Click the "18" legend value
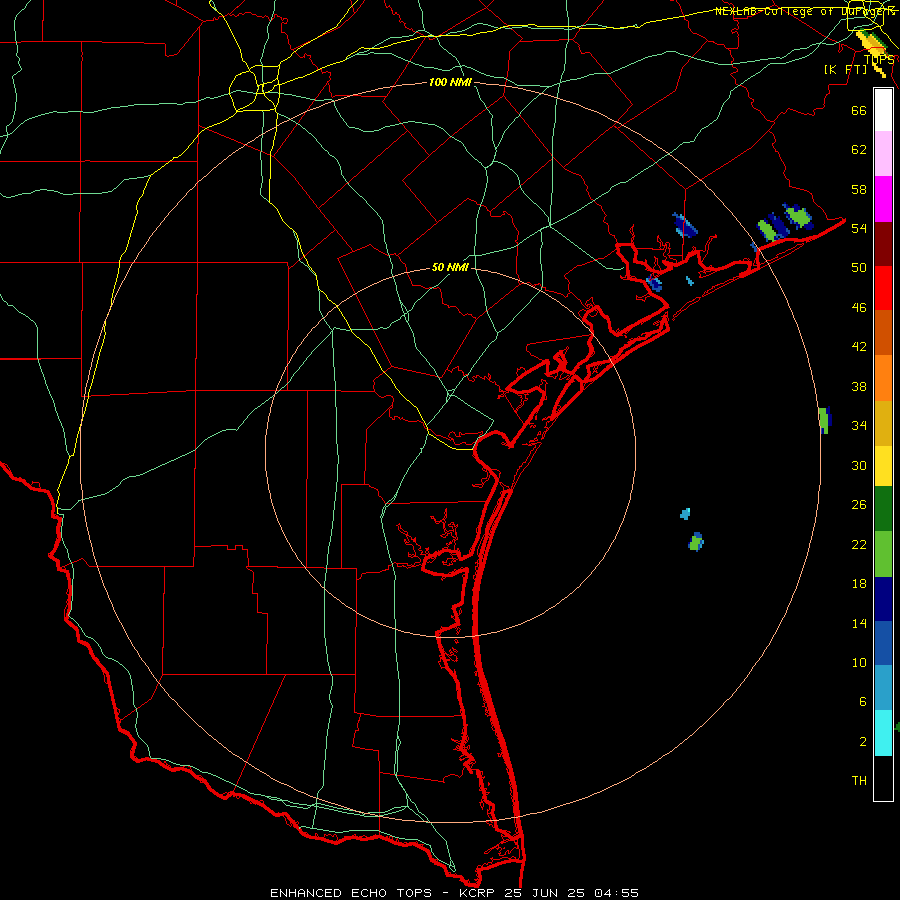900x900 pixels. (859, 584)
